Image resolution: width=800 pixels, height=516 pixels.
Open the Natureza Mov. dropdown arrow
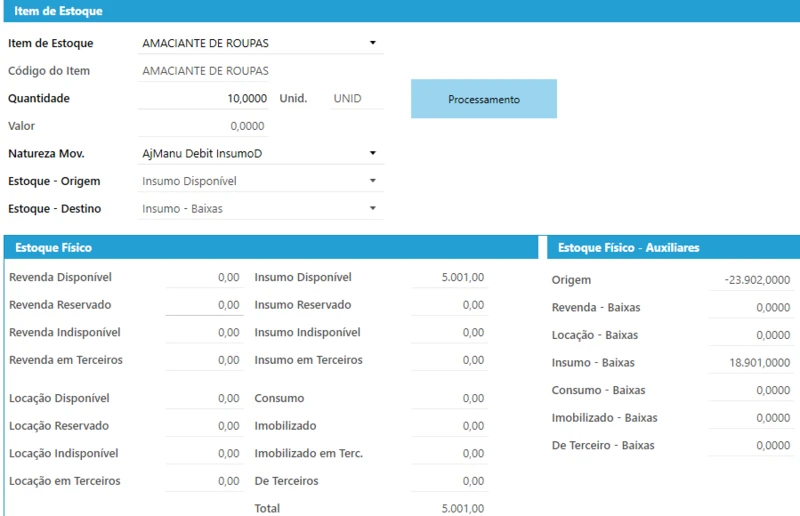(373, 153)
